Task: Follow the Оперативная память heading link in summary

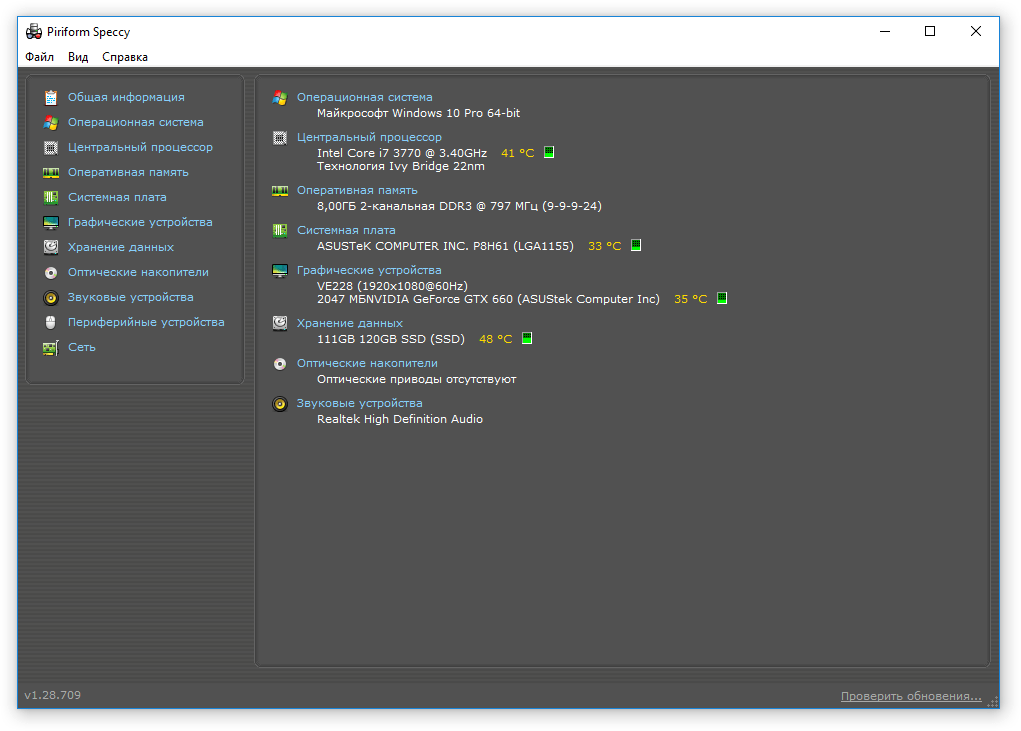Action: click(357, 190)
